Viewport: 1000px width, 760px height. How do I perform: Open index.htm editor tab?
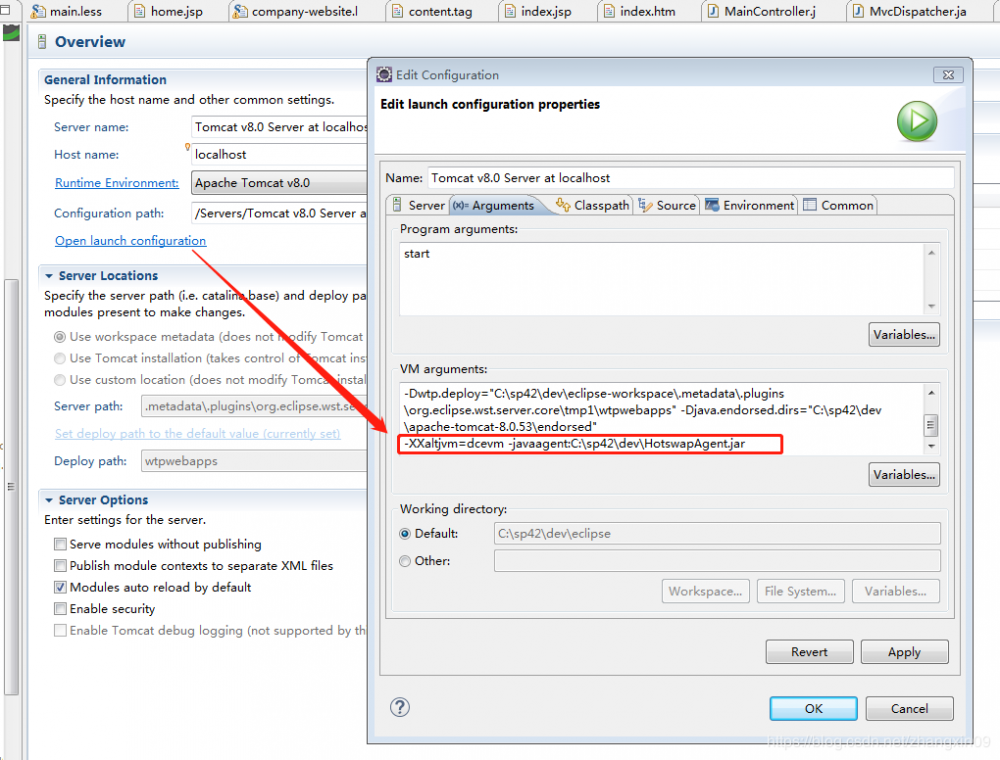pos(640,11)
